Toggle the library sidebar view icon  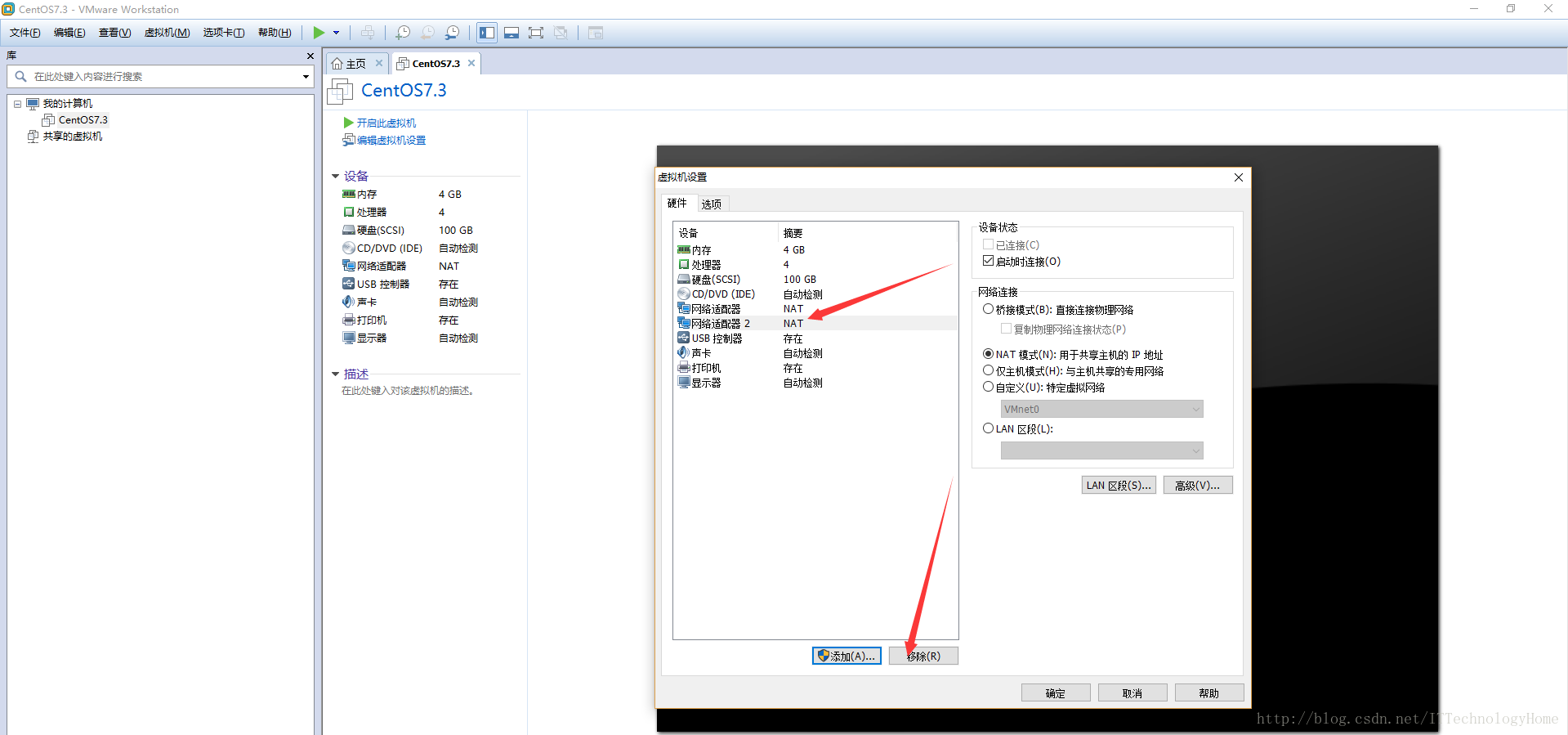[x=487, y=33]
